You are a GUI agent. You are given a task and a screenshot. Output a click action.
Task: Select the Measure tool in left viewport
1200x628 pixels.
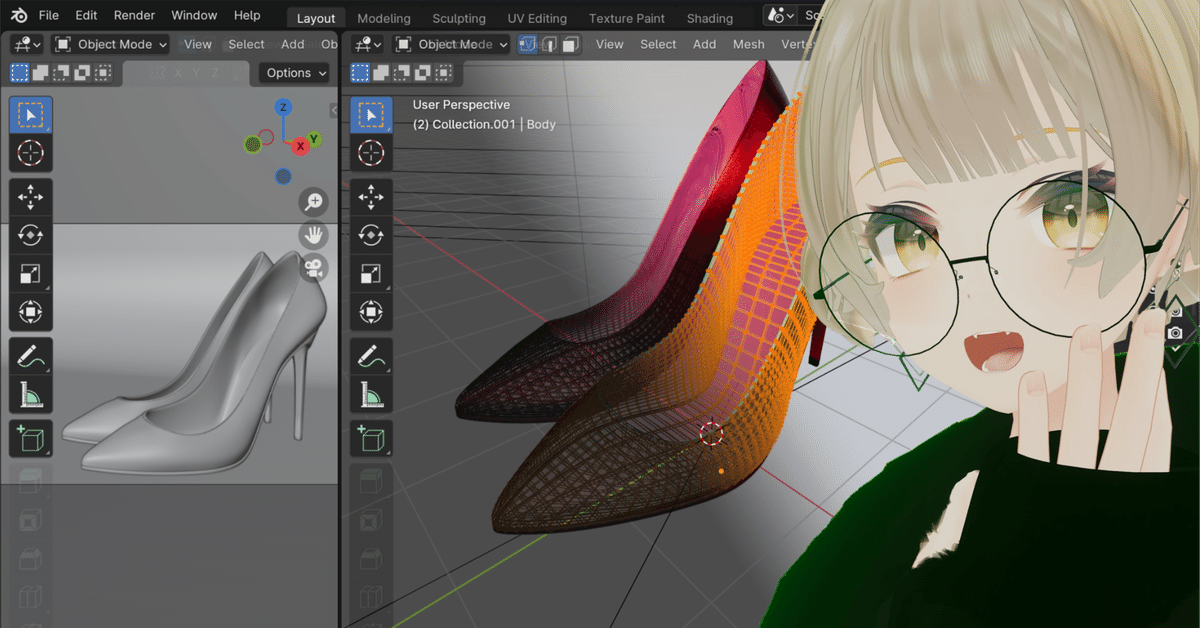[31, 394]
